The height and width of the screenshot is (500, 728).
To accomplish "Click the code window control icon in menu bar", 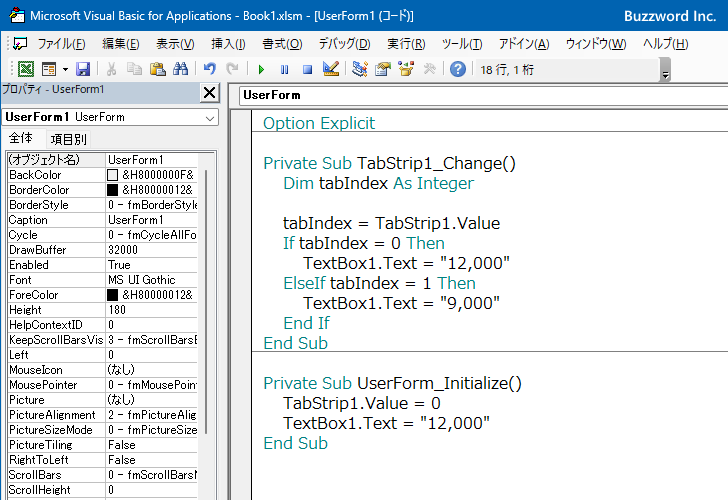I will point(20,44).
